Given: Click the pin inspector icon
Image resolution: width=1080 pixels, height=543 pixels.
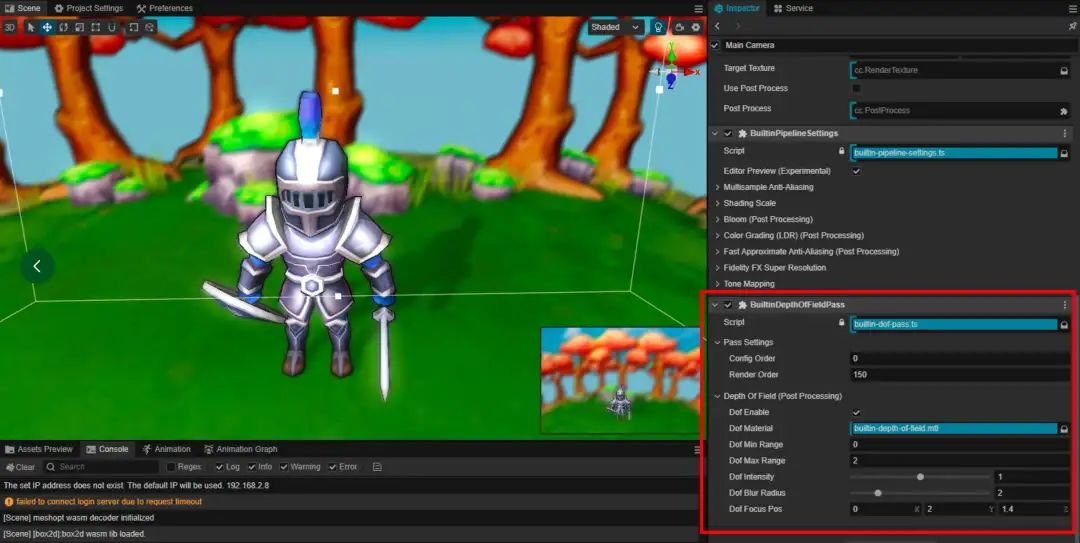Looking at the screenshot, I should coord(1072,26).
